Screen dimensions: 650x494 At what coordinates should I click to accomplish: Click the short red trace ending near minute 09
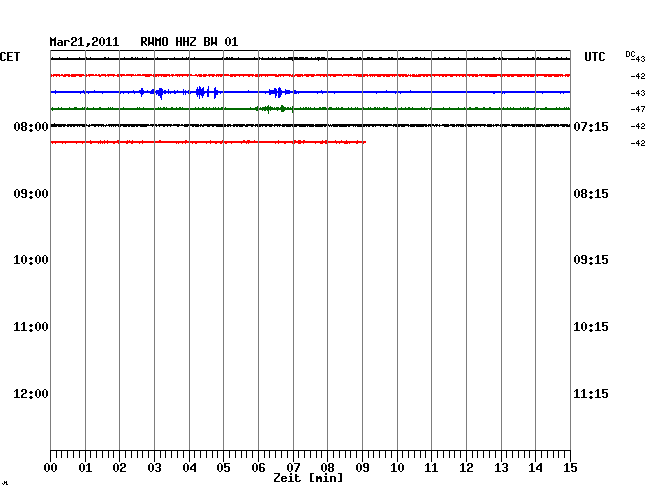(x=208, y=142)
